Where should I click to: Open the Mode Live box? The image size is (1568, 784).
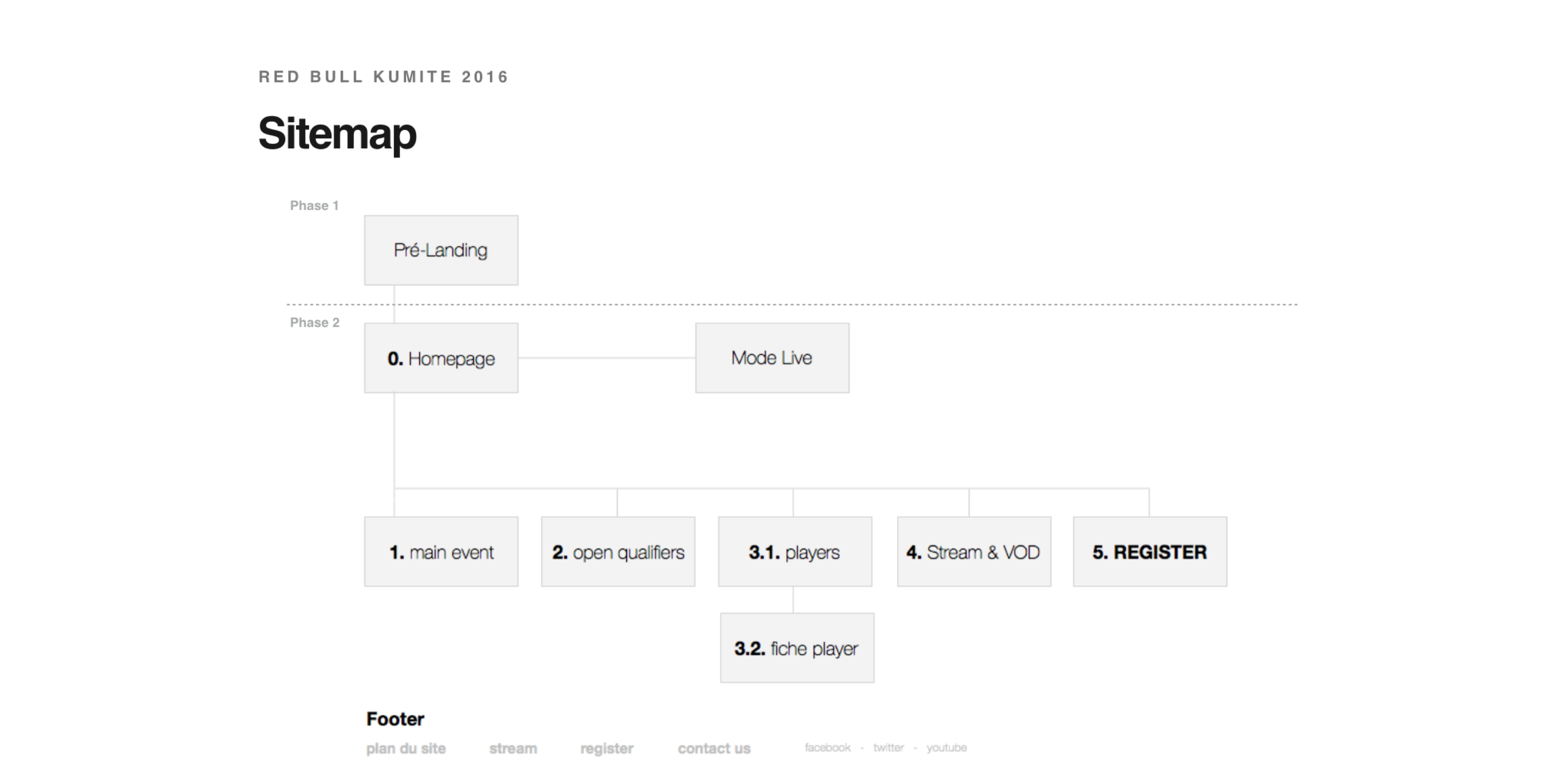click(773, 358)
